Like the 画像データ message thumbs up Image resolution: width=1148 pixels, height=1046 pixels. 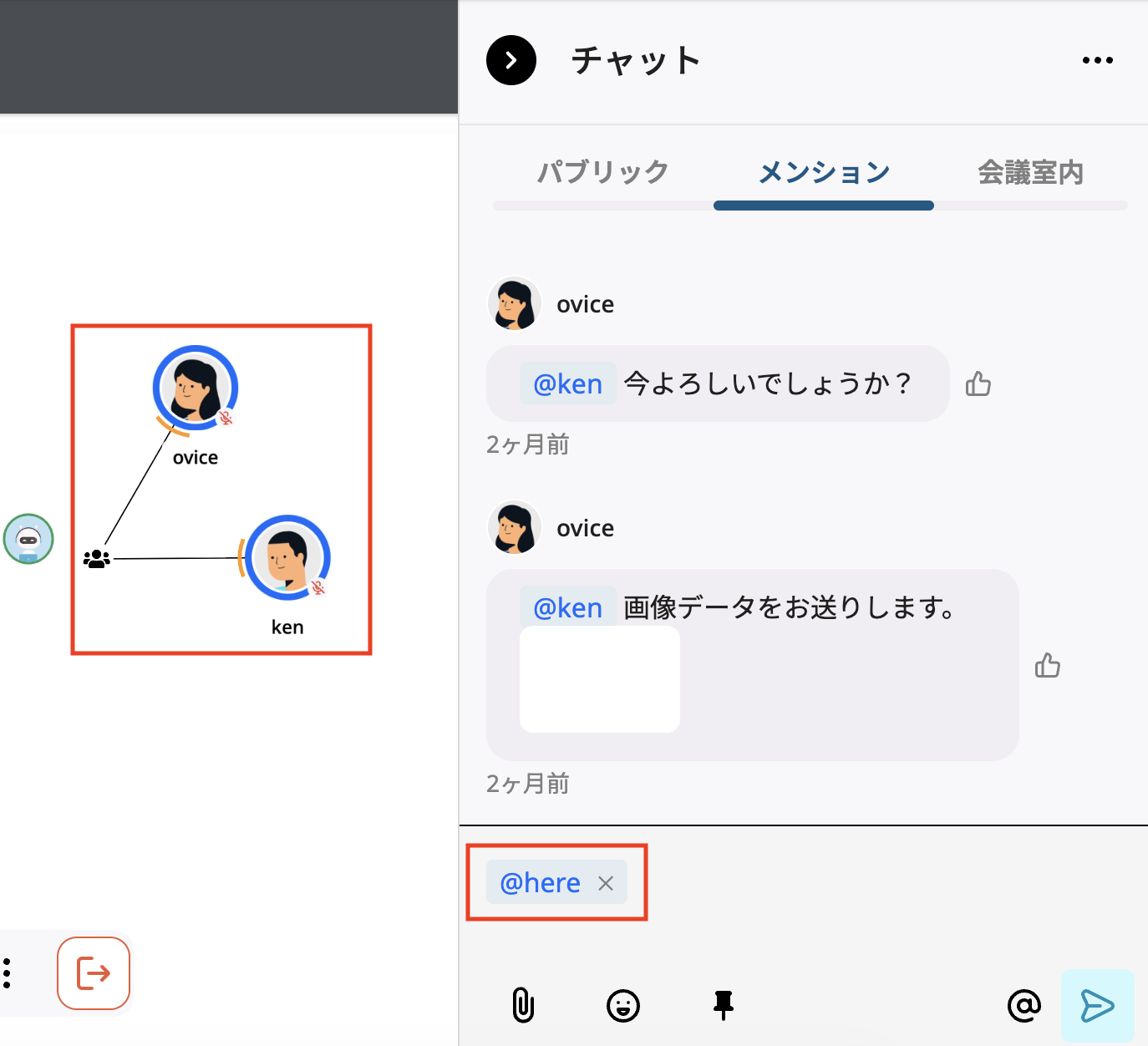pyautogui.click(x=1048, y=665)
